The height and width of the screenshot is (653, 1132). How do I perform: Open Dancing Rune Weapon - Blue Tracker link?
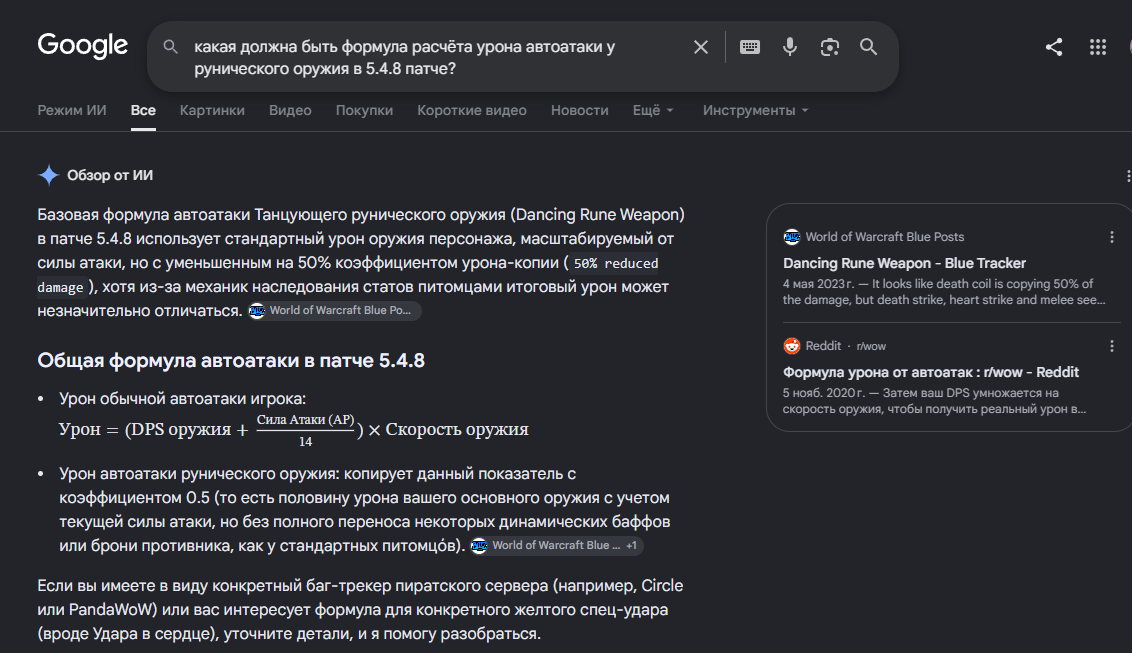click(904, 263)
